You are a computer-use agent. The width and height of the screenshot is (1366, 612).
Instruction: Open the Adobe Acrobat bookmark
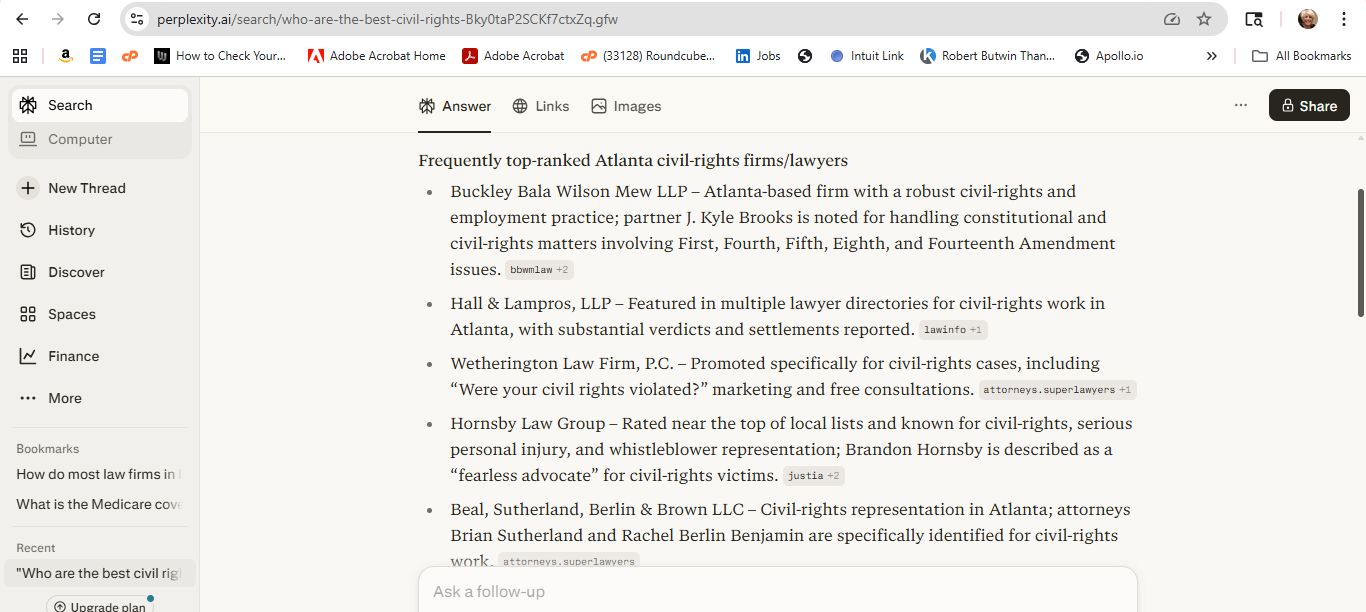(513, 56)
